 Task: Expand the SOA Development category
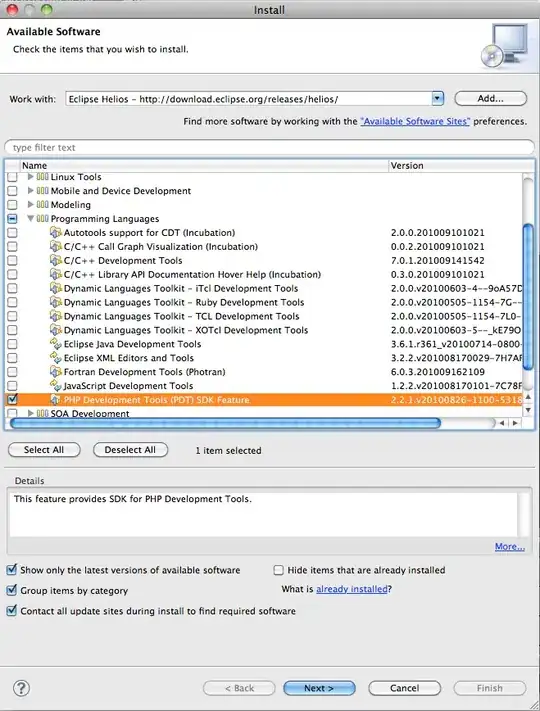[30, 413]
